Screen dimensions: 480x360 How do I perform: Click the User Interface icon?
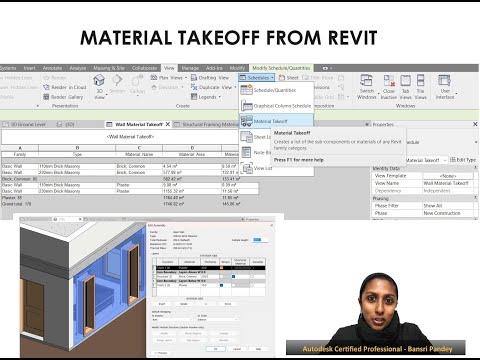[444, 81]
